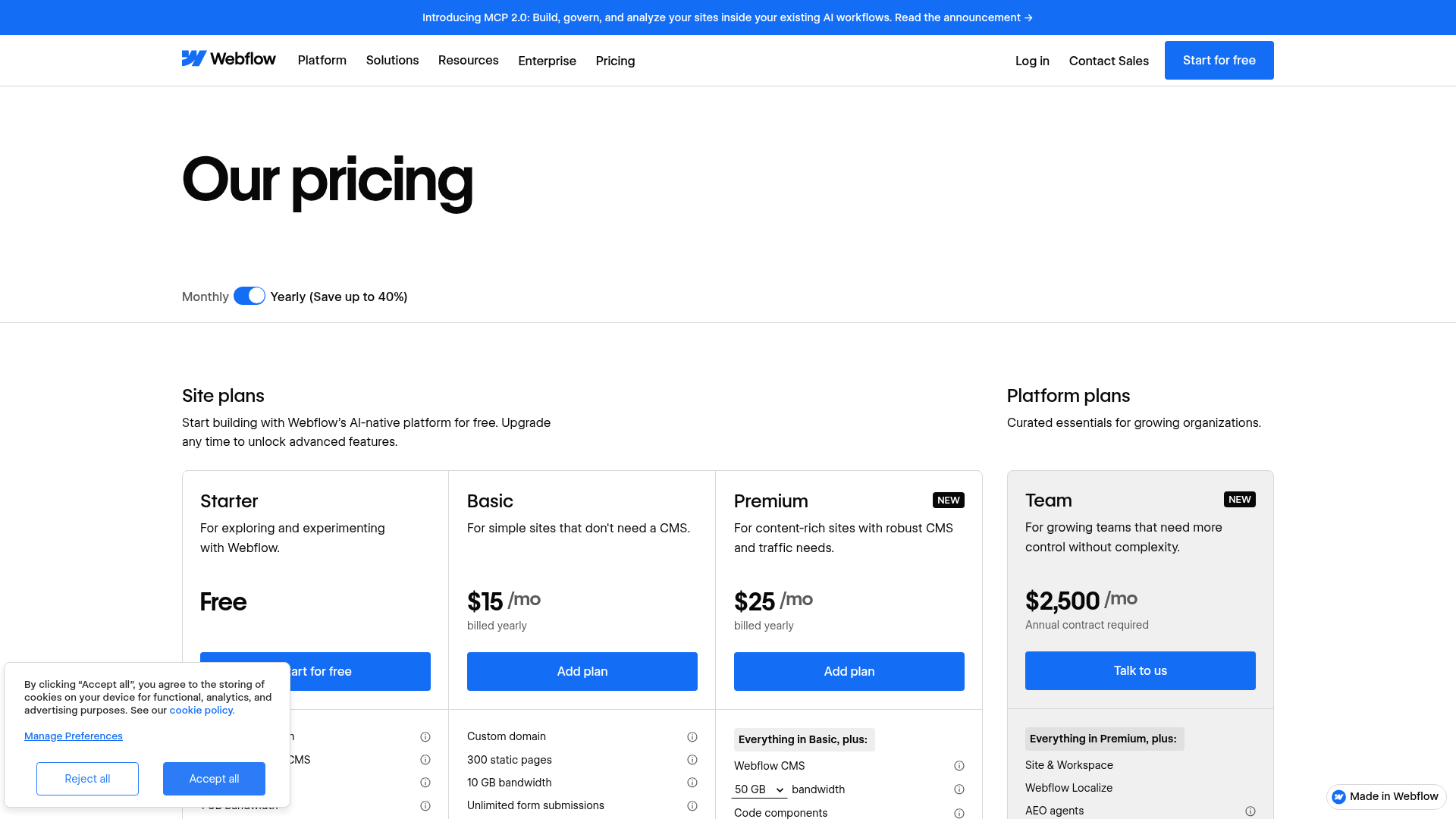1456x819 pixels.
Task: Click the $15 /mo Basic price
Action: tap(504, 601)
